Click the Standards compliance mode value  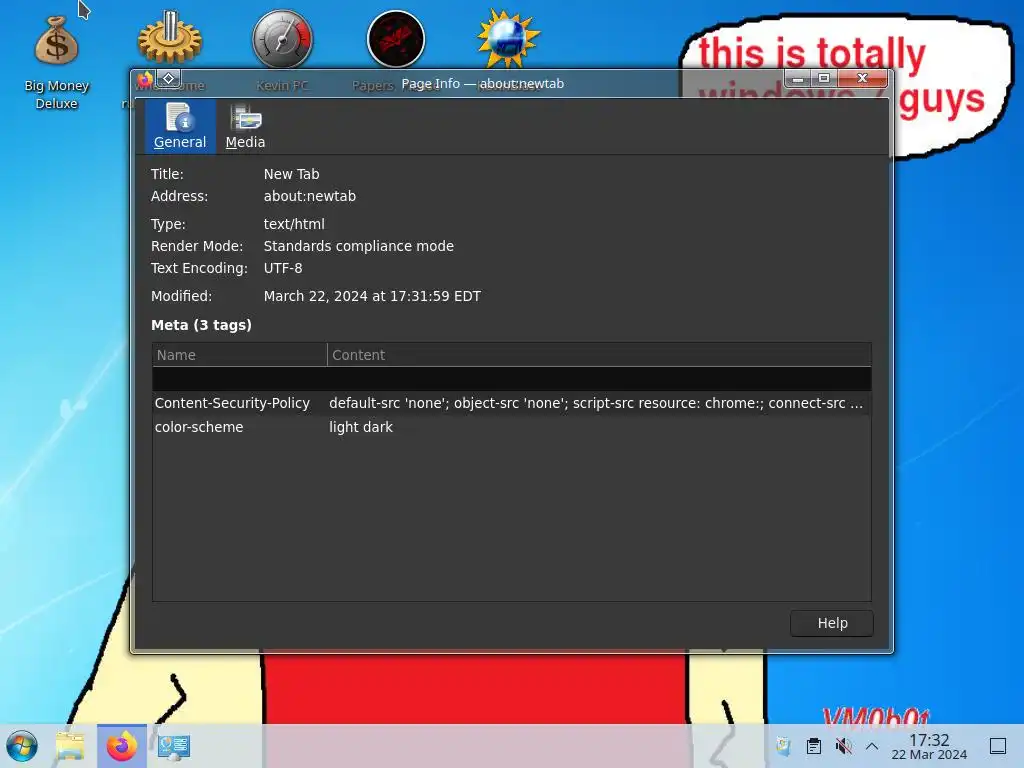point(359,246)
